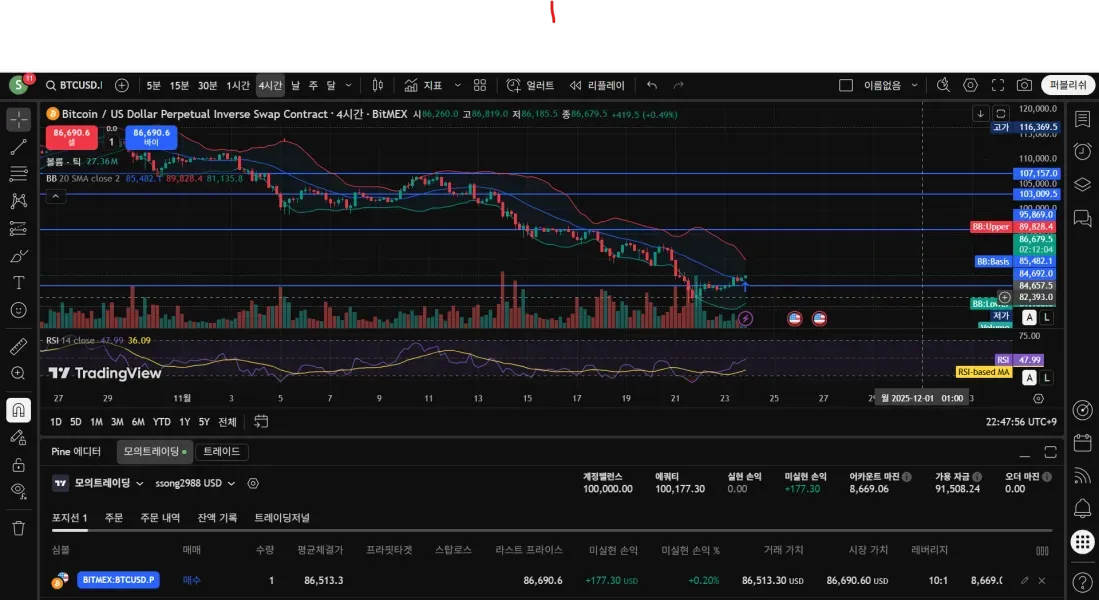The image size is (1099, 600).
Task: Take a chart snapshot with camera
Action: coord(1024,86)
